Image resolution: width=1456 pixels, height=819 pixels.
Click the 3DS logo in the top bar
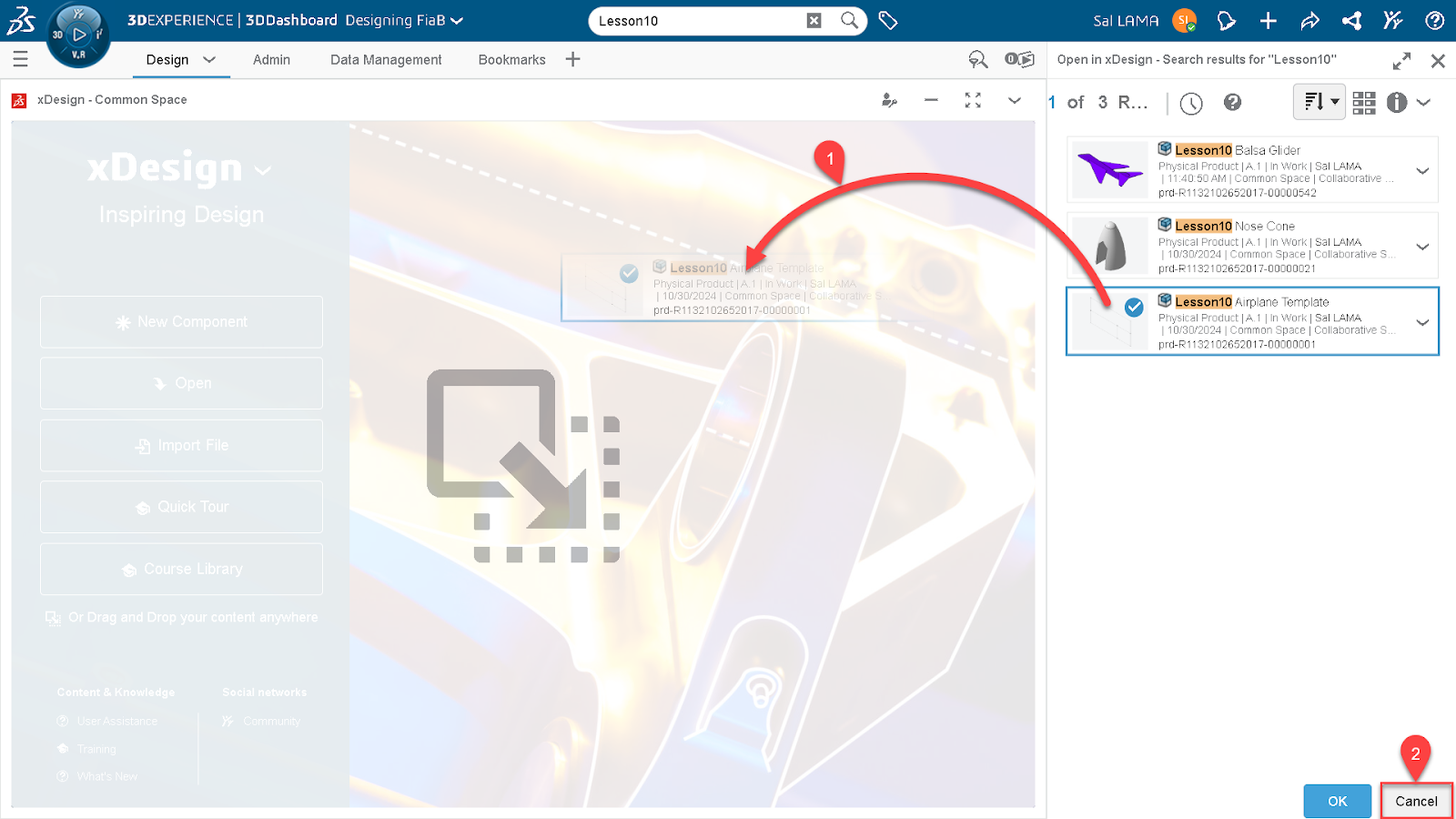(x=21, y=20)
